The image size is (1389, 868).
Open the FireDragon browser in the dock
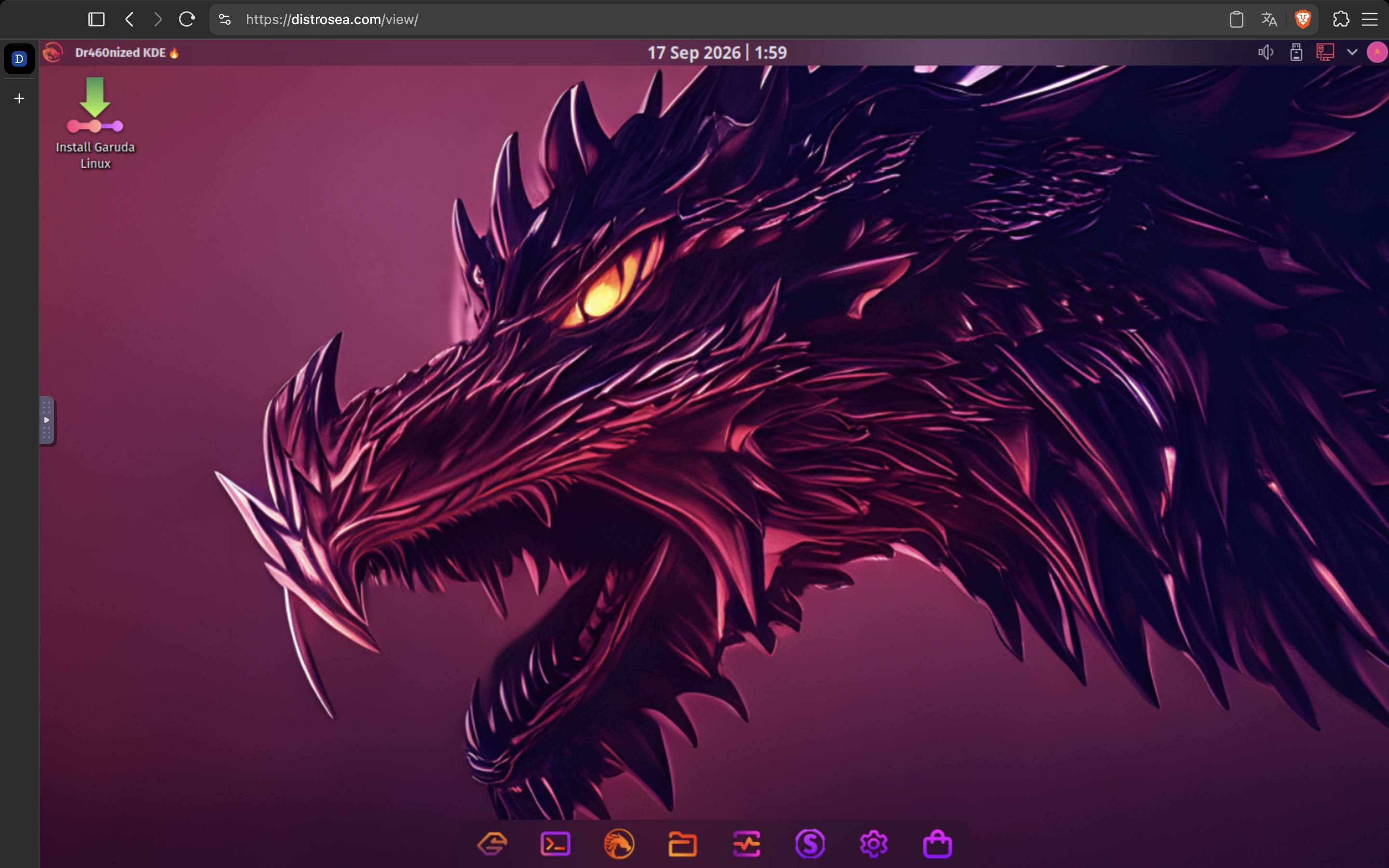619,844
